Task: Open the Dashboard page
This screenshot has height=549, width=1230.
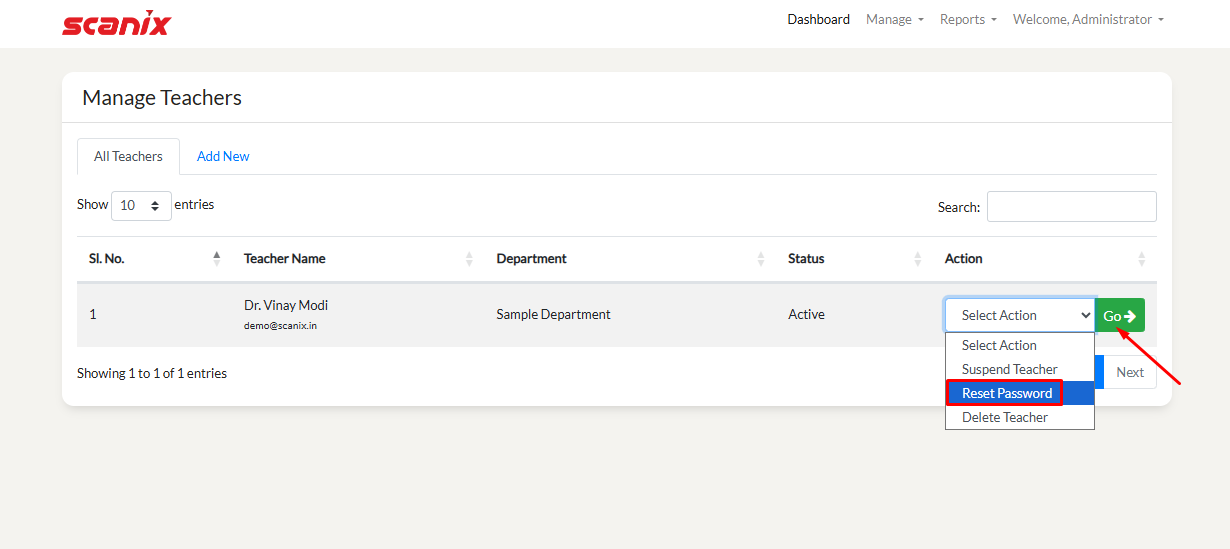Action: click(818, 19)
